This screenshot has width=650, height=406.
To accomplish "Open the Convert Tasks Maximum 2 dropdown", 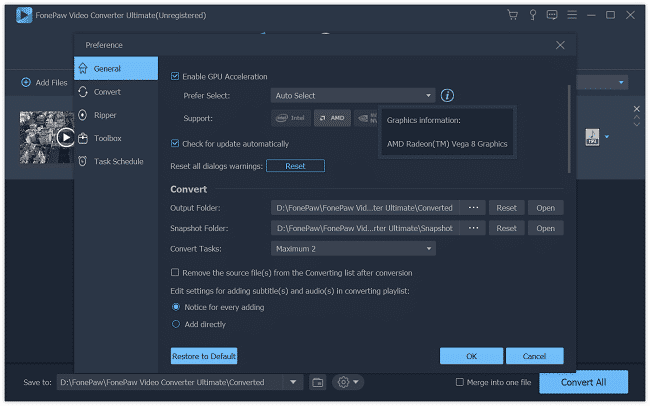I will point(353,249).
